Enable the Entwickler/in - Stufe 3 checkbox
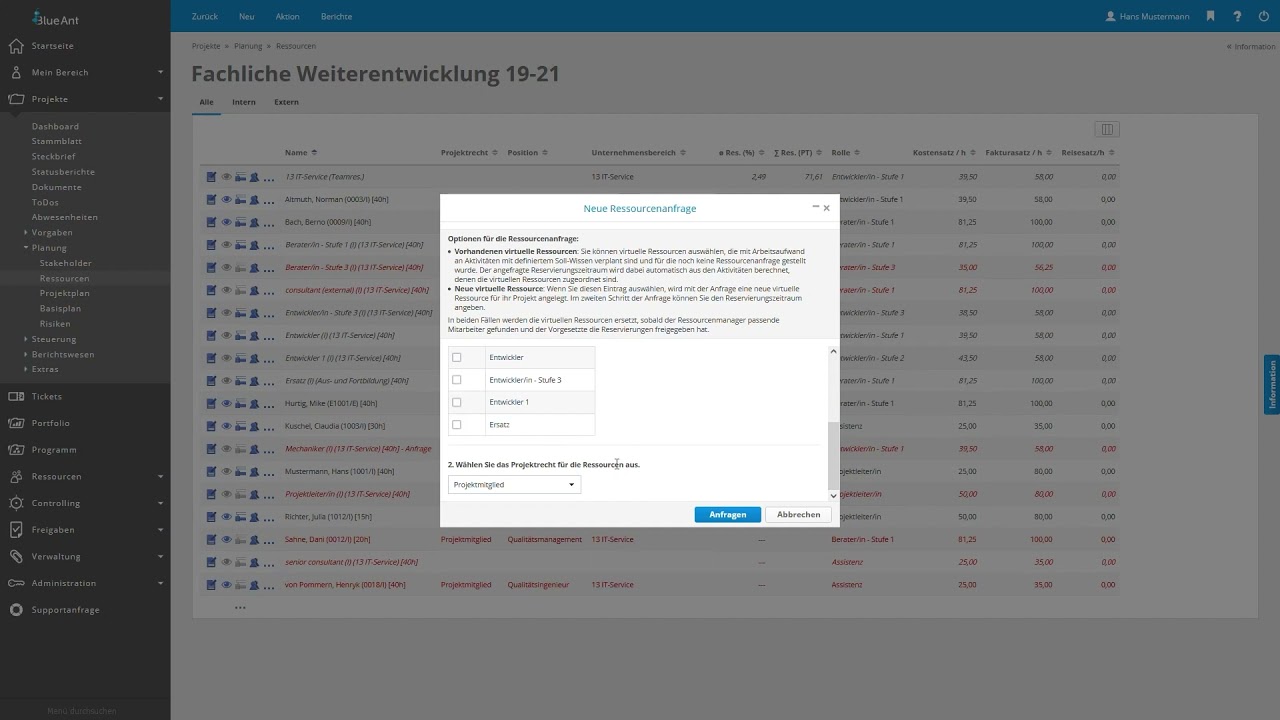The height and width of the screenshot is (720, 1280). 457,380
